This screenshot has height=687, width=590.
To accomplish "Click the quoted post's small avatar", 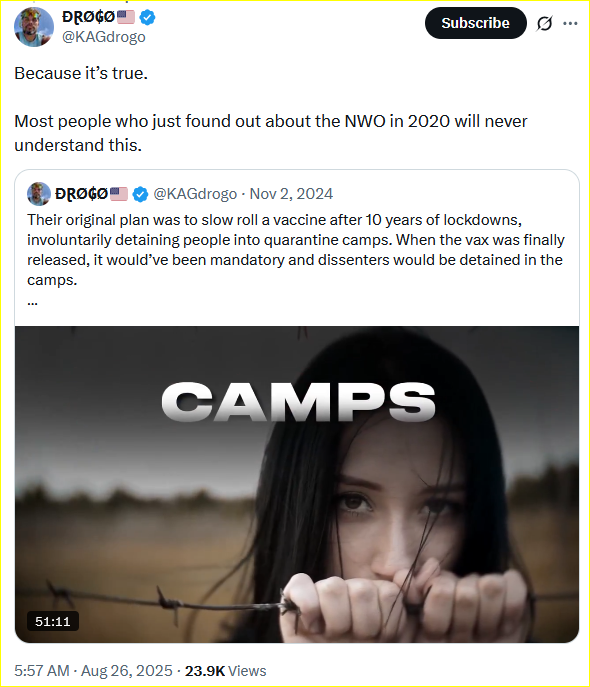I will pos(39,194).
